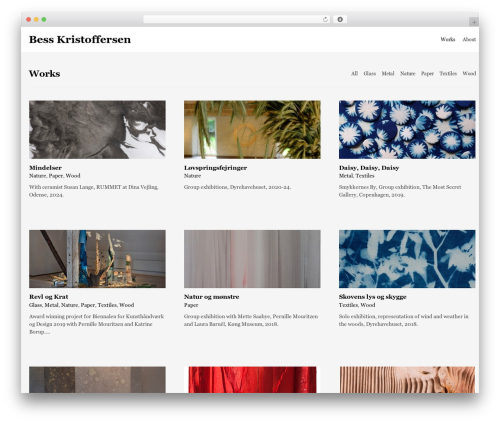500x423 pixels.
Task: Click the browser reload icon
Action: 325,20
